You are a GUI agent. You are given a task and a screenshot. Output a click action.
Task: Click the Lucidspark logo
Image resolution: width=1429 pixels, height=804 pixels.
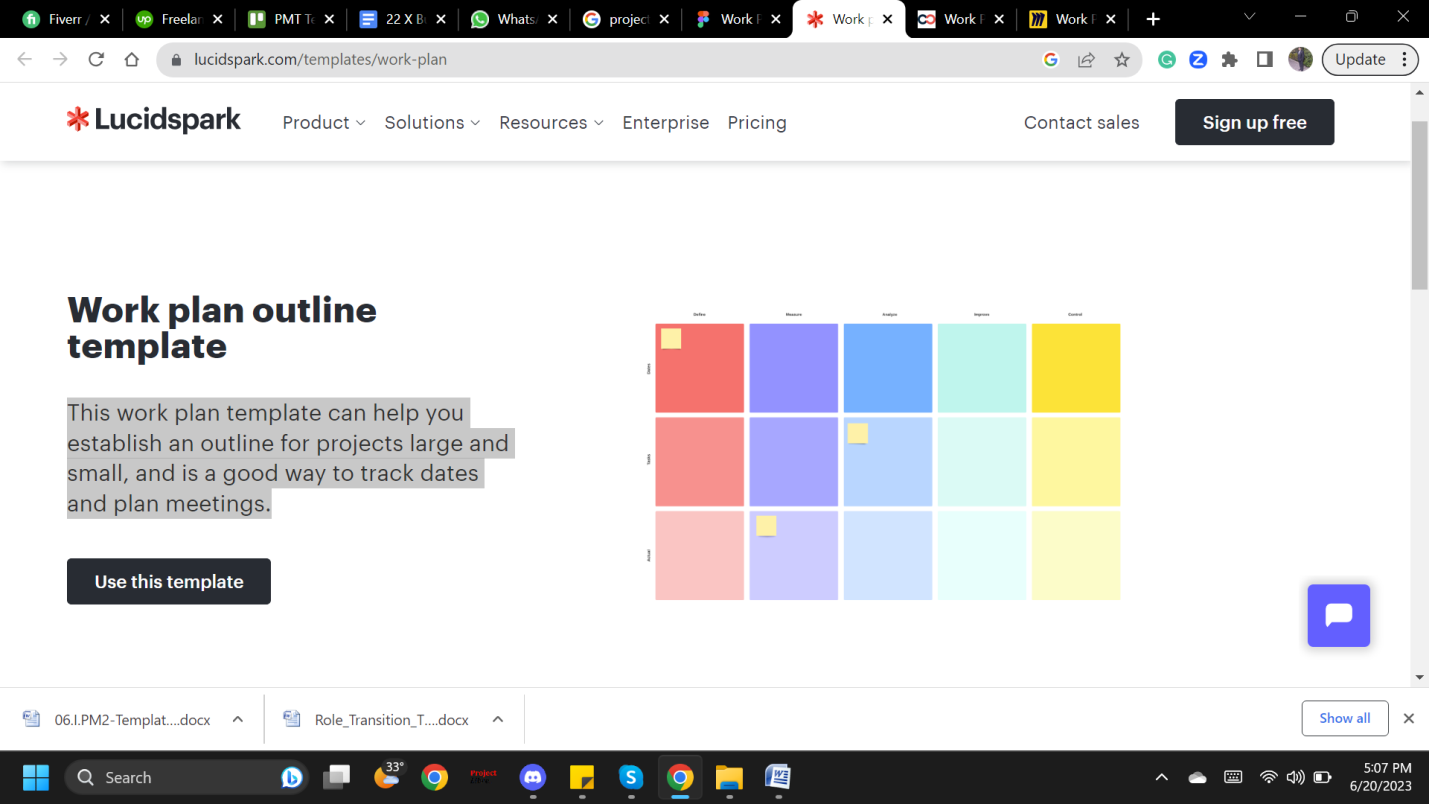(x=154, y=121)
